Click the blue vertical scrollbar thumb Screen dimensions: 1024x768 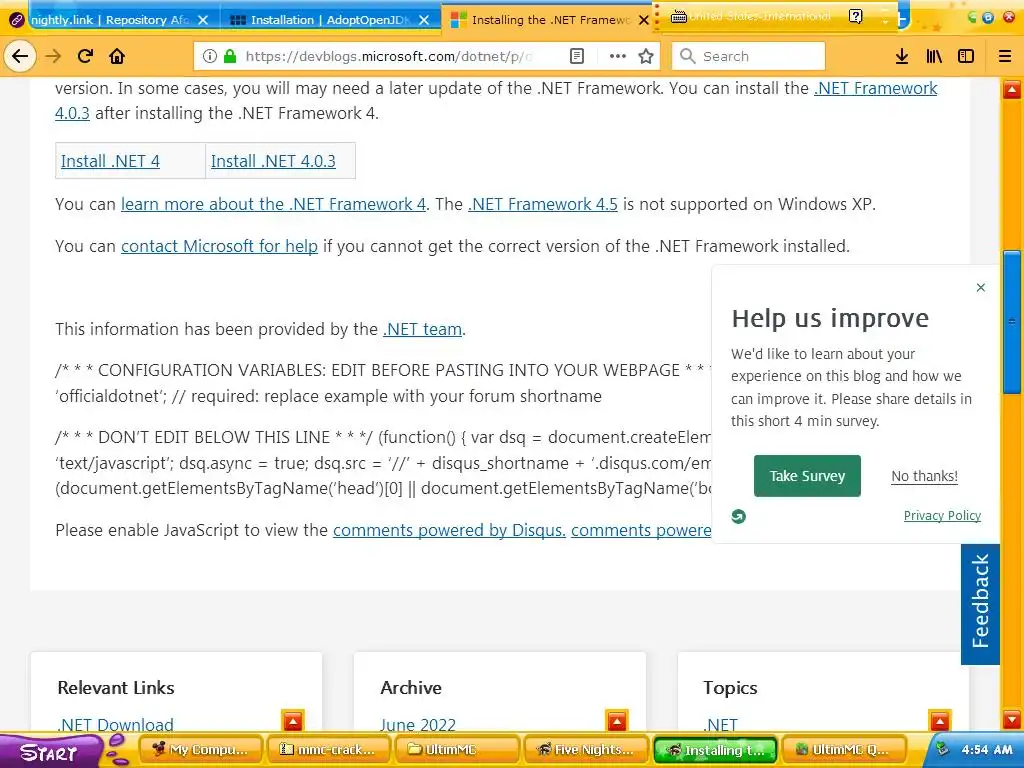[1012, 322]
